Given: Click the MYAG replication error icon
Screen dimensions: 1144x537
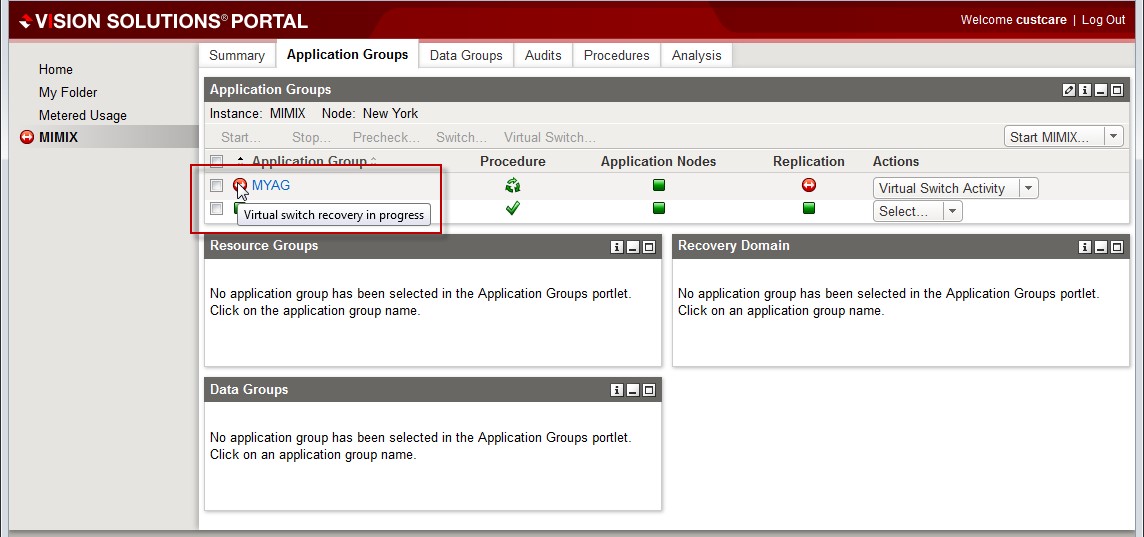Looking at the screenshot, I should (809, 185).
